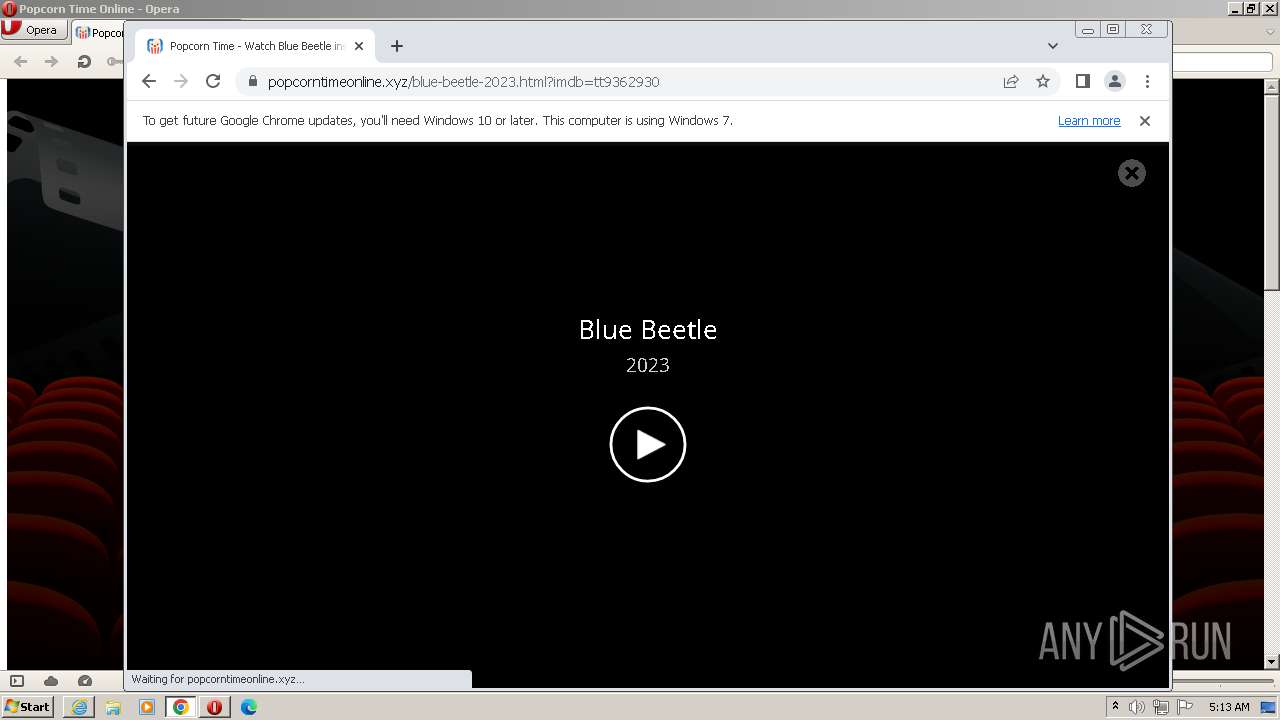This screenshot has width=1280, height=720.
Task: Show hidden system tray icons
Action: (x=1115, y=707)
